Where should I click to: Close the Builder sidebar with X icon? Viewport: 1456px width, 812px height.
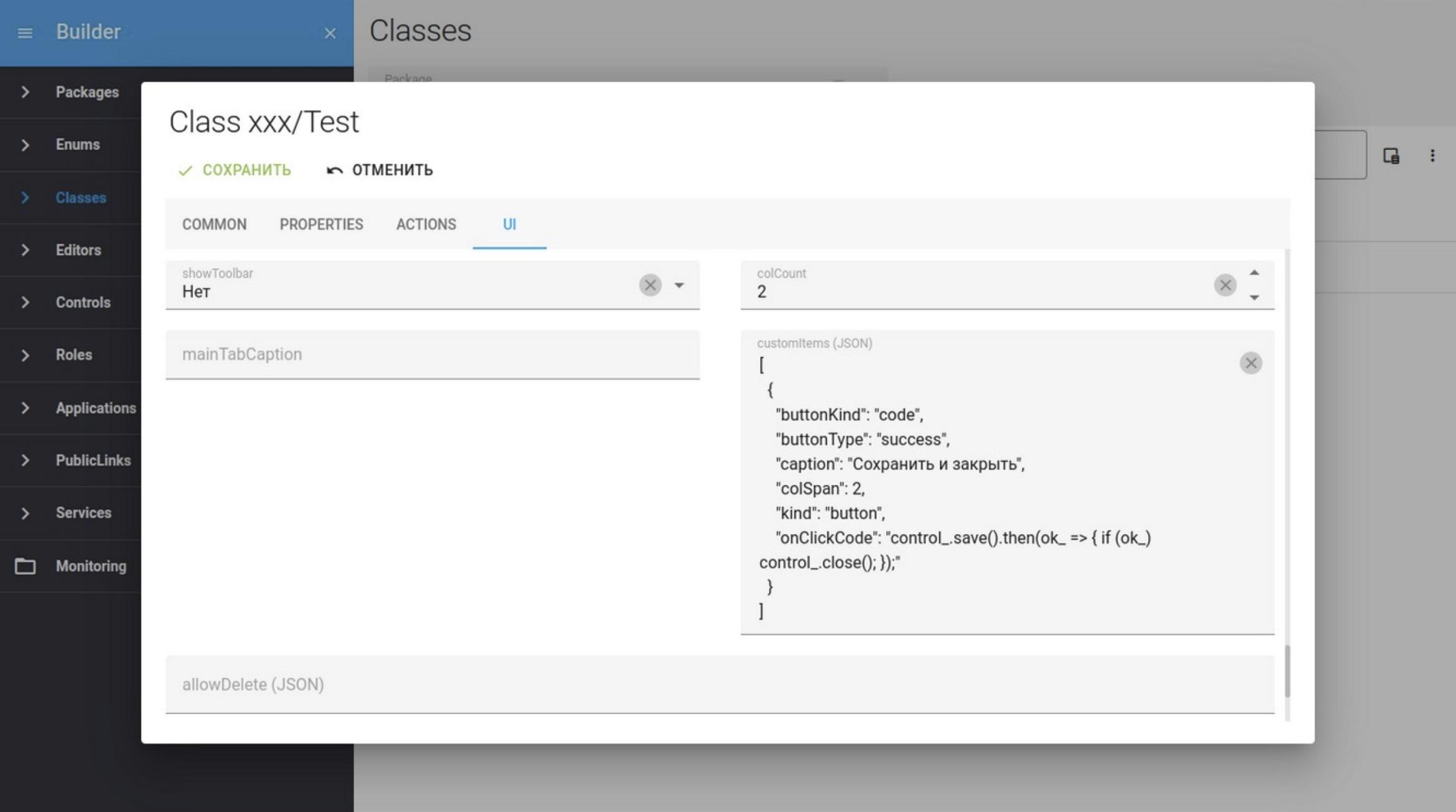click(x=330, y=33)
